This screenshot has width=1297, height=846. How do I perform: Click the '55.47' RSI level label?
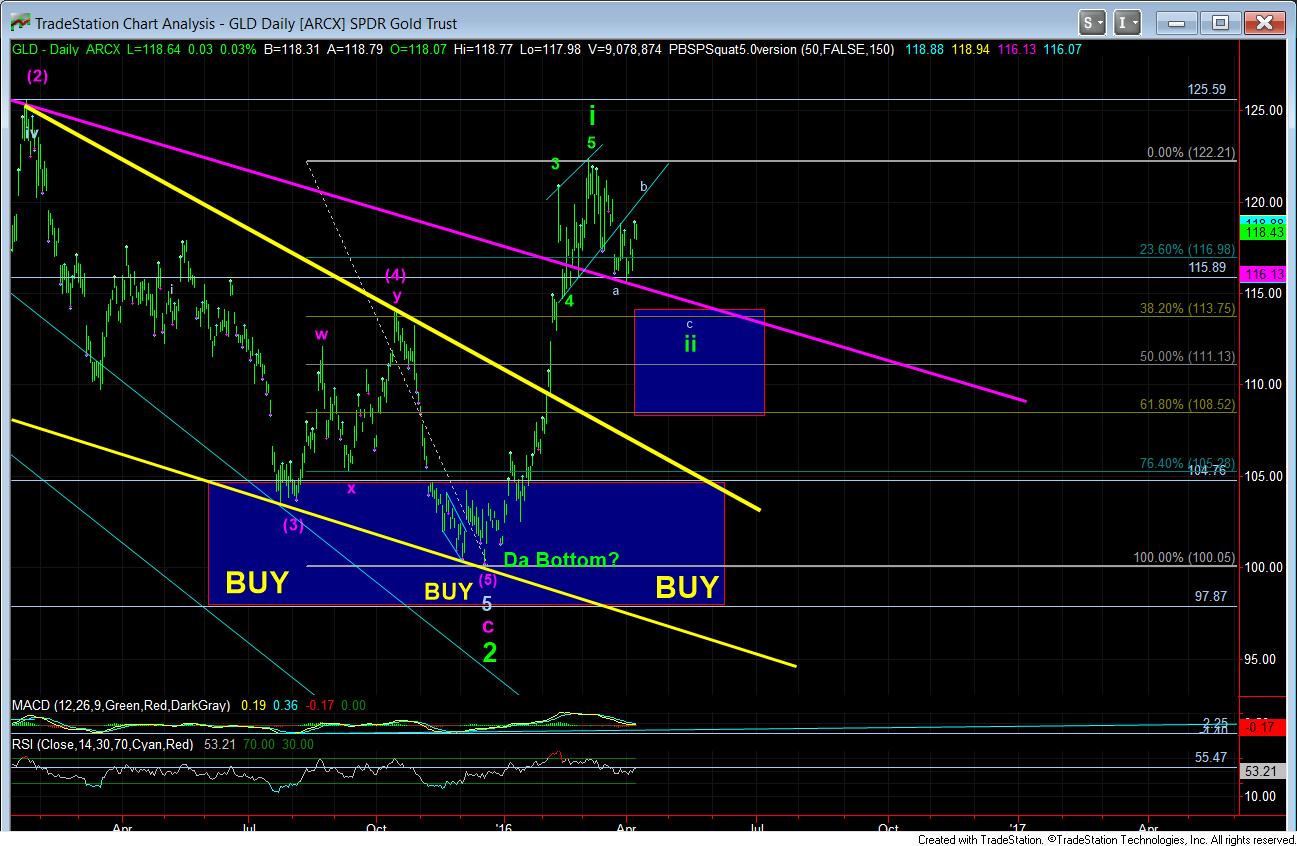click(1211, 760)
